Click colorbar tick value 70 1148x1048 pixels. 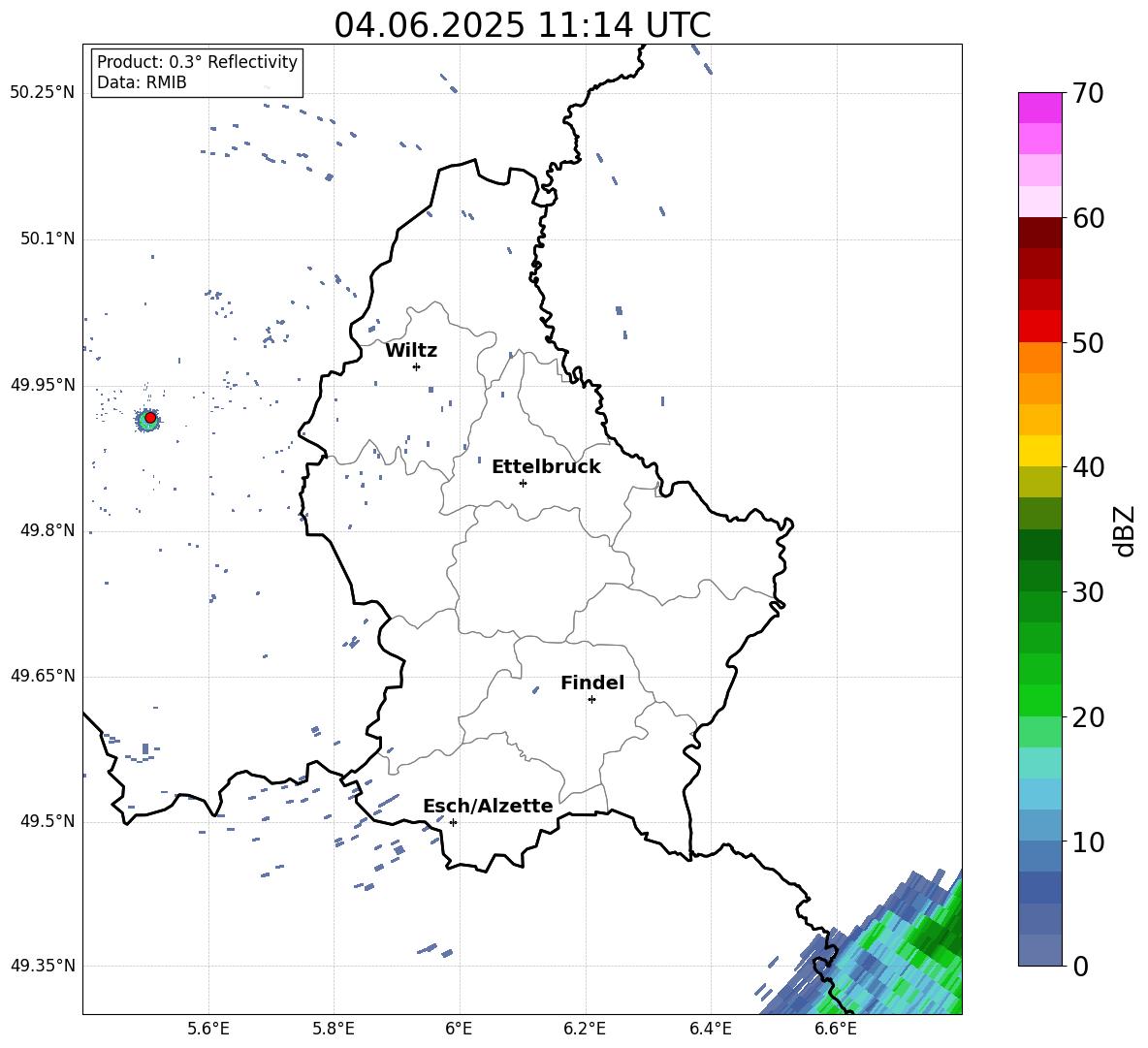point(1088,93)
